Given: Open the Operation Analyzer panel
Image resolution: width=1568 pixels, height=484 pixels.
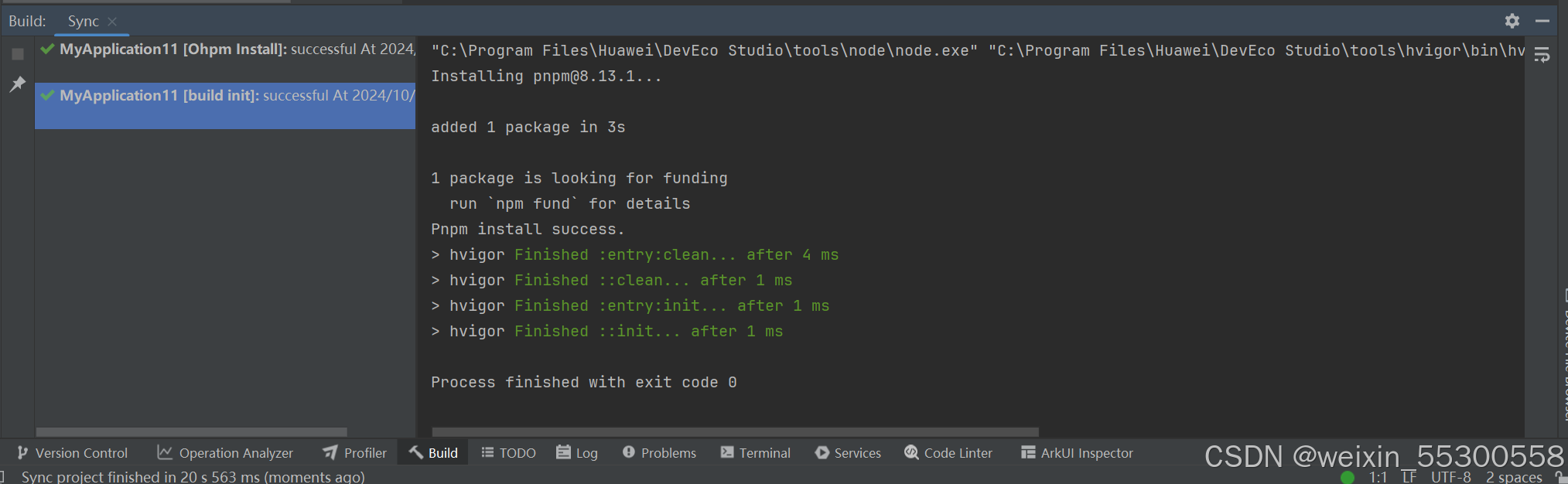Looking at the screenshot, I should 225,453.
